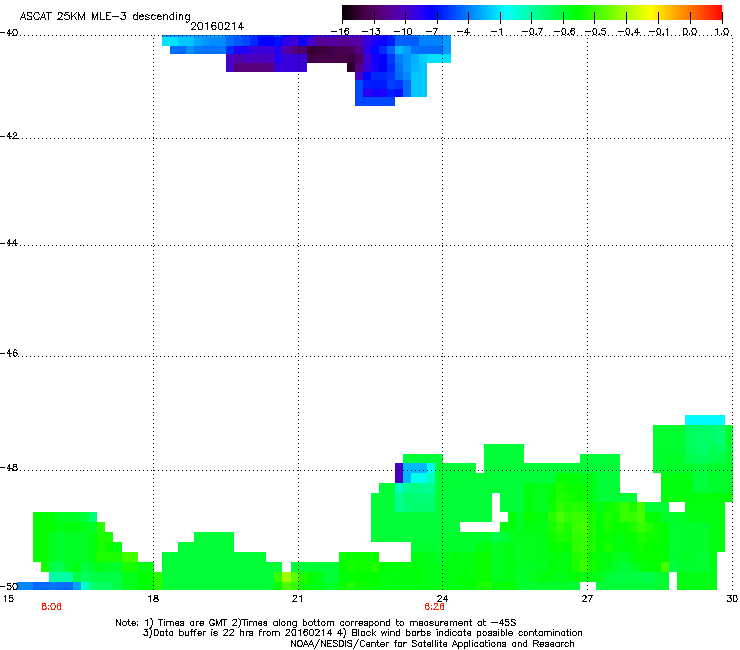740x650 pixels.
Task: Click the 'Data buffer is 22 hrs' note line
Action: (362, 633)
